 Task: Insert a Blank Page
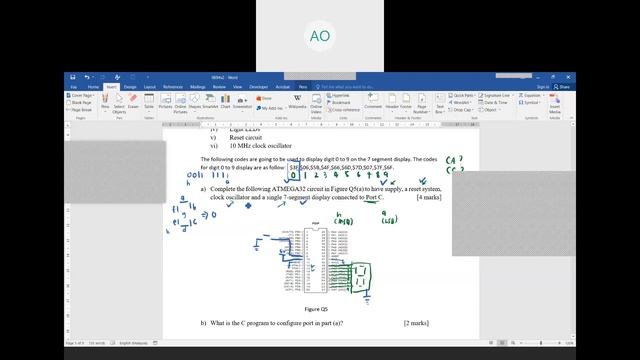[x=79, y=102]
